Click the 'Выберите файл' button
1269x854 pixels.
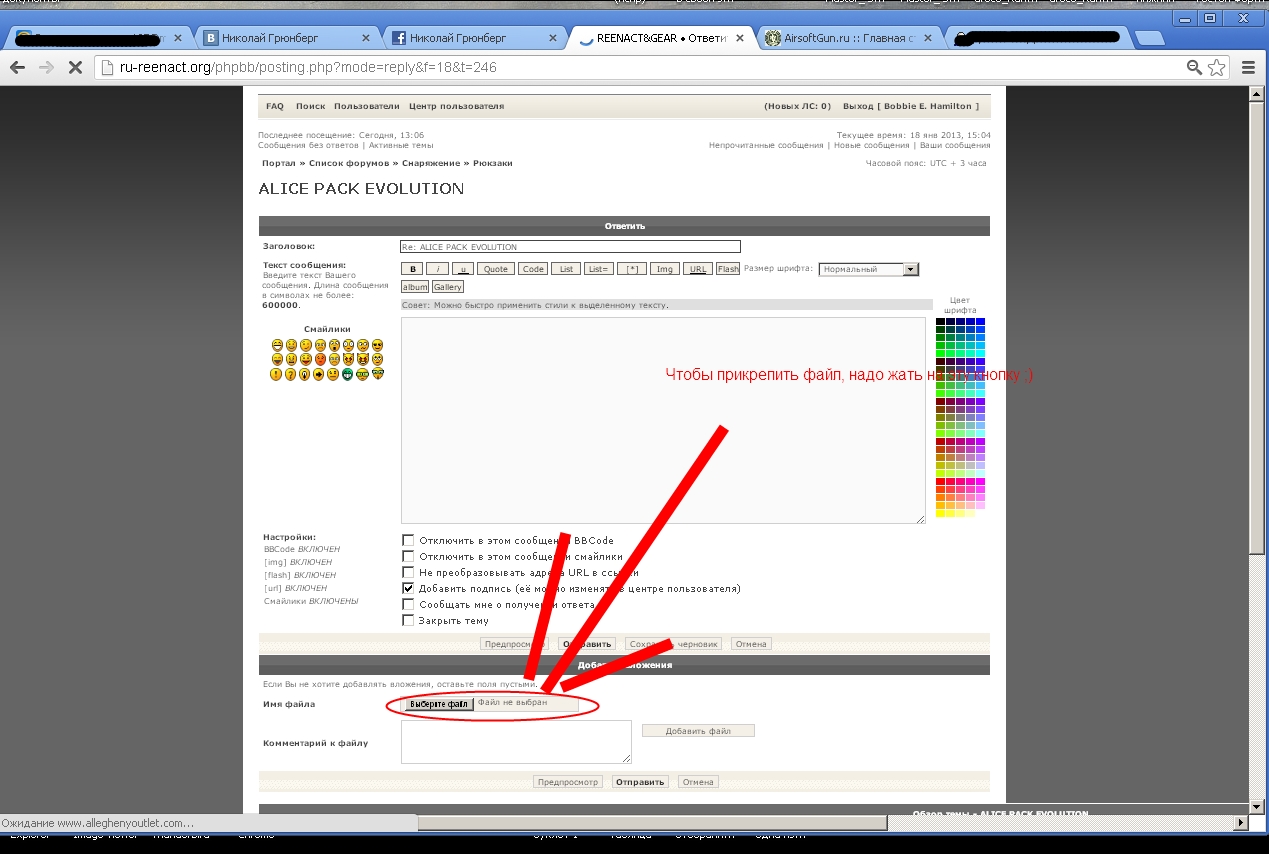pos(438,704)
